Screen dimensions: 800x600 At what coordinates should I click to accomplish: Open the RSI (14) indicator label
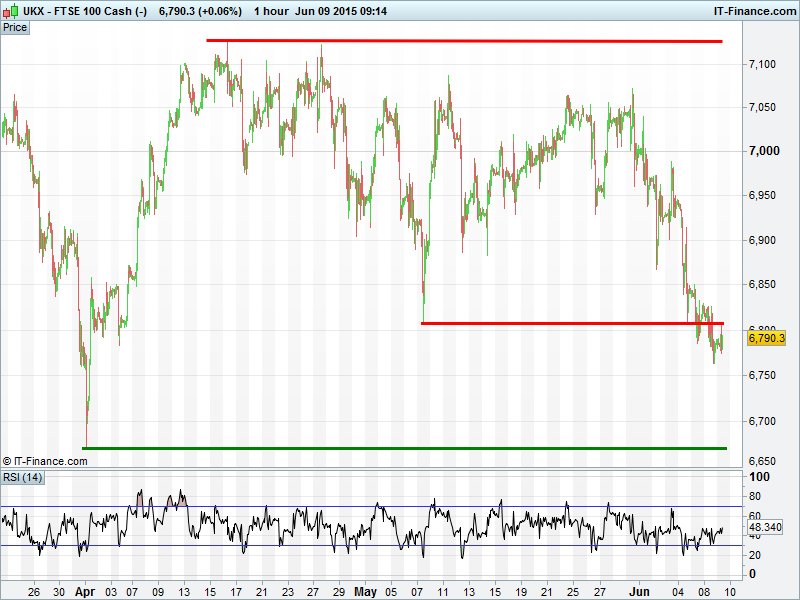(23, 477)
